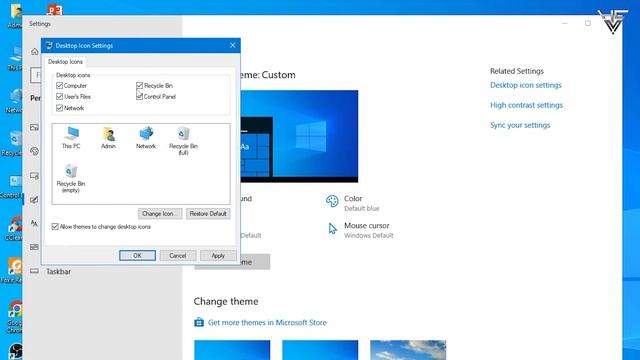The height and width of the screenshot is (360, 640).
Task: Open the Color Default blue setting
Action: click(353, 203)
